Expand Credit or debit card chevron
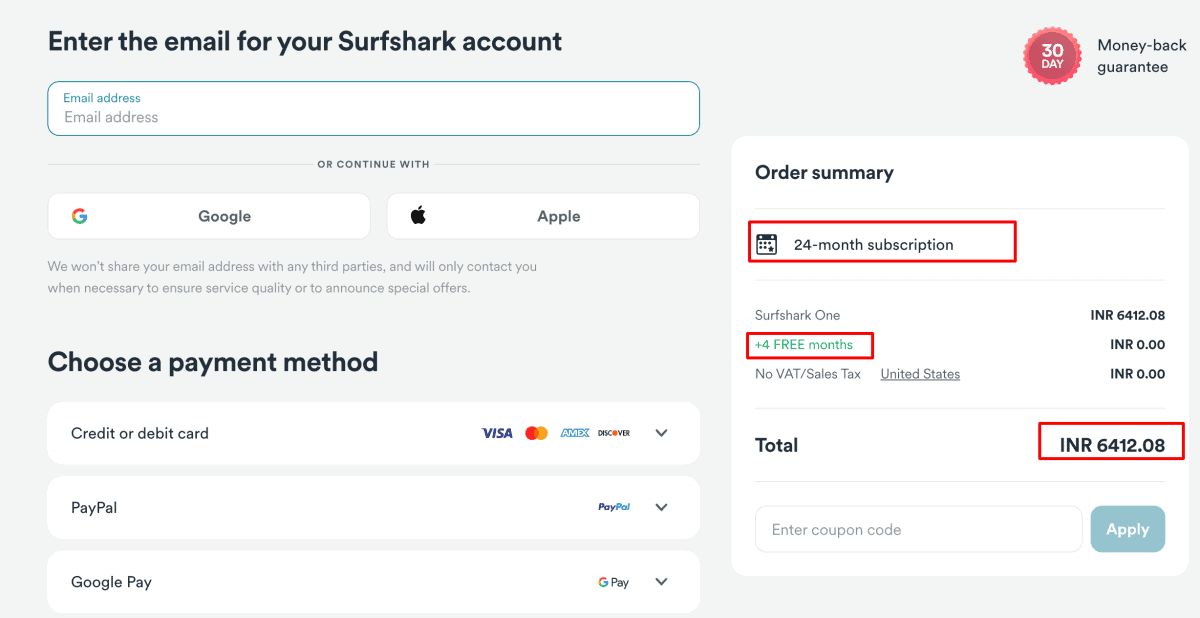Screen dimensions: 1200x618 coord(661,433)
